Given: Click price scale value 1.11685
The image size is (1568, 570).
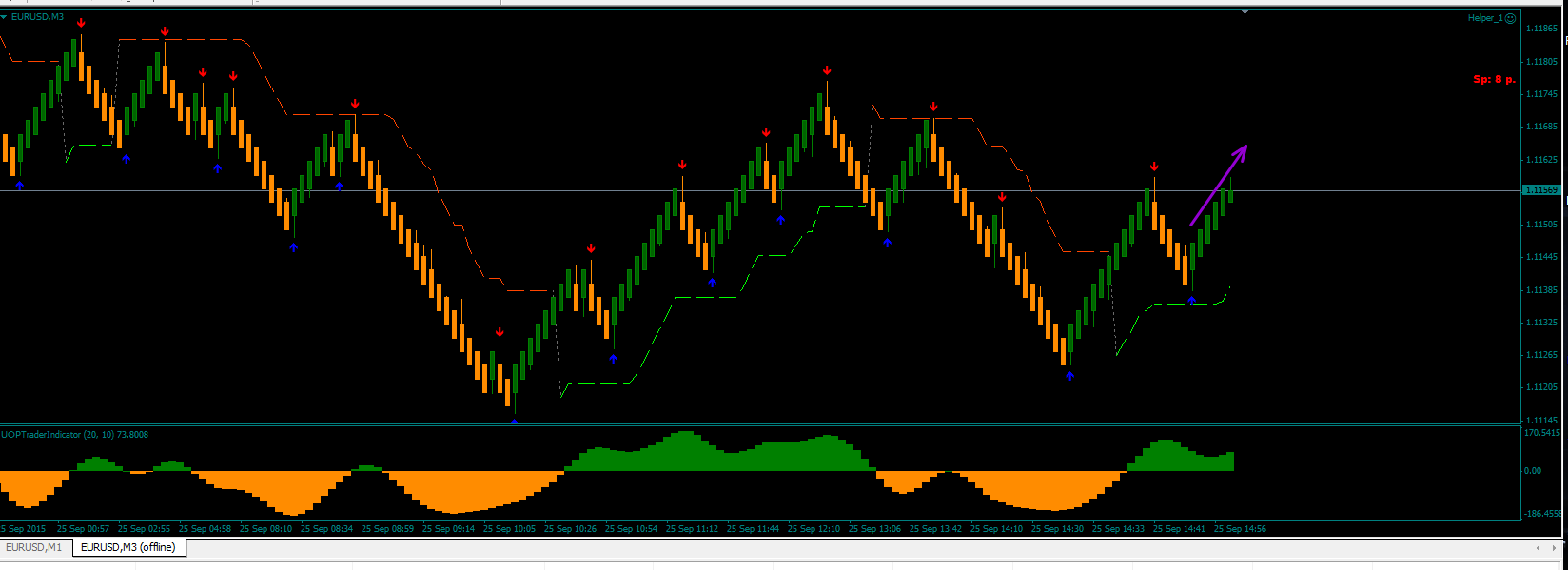Looking at the screenshot, I should click(x=1541, y=127).
